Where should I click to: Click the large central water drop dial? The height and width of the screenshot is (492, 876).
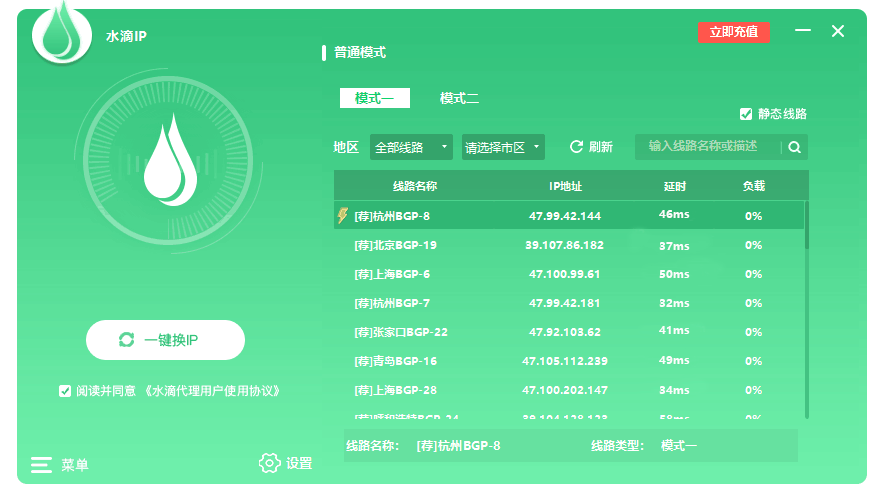168,161
